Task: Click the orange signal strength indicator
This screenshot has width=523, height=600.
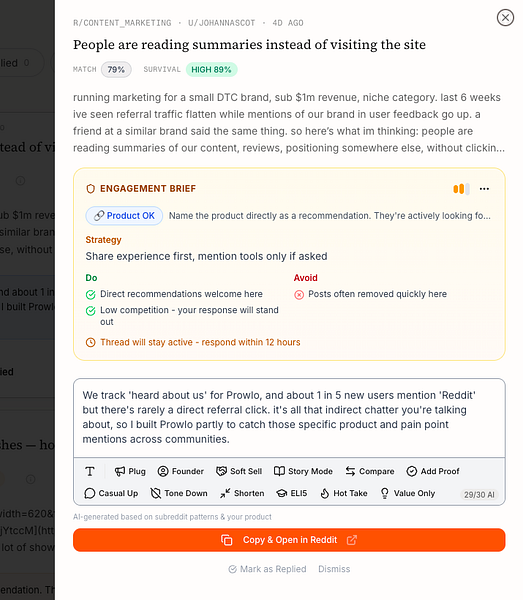Action: [461, 189]
